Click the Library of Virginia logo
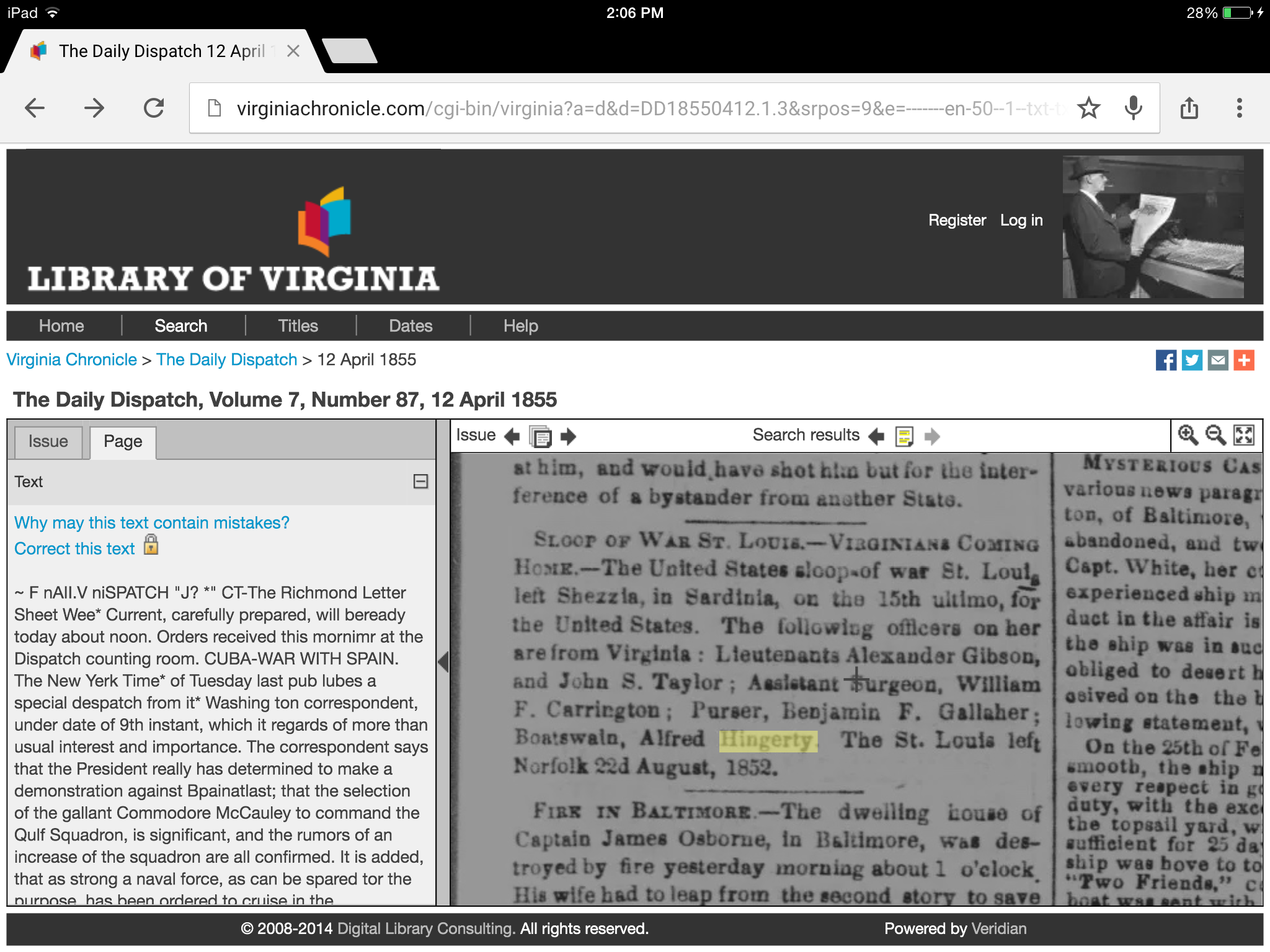Viewport: 1270px width, 952px height. [x=233, y=239]
